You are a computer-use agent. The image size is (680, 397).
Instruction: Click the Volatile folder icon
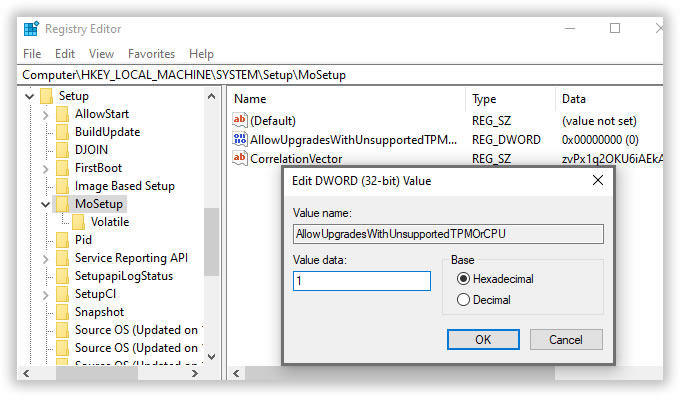(78, 222)
